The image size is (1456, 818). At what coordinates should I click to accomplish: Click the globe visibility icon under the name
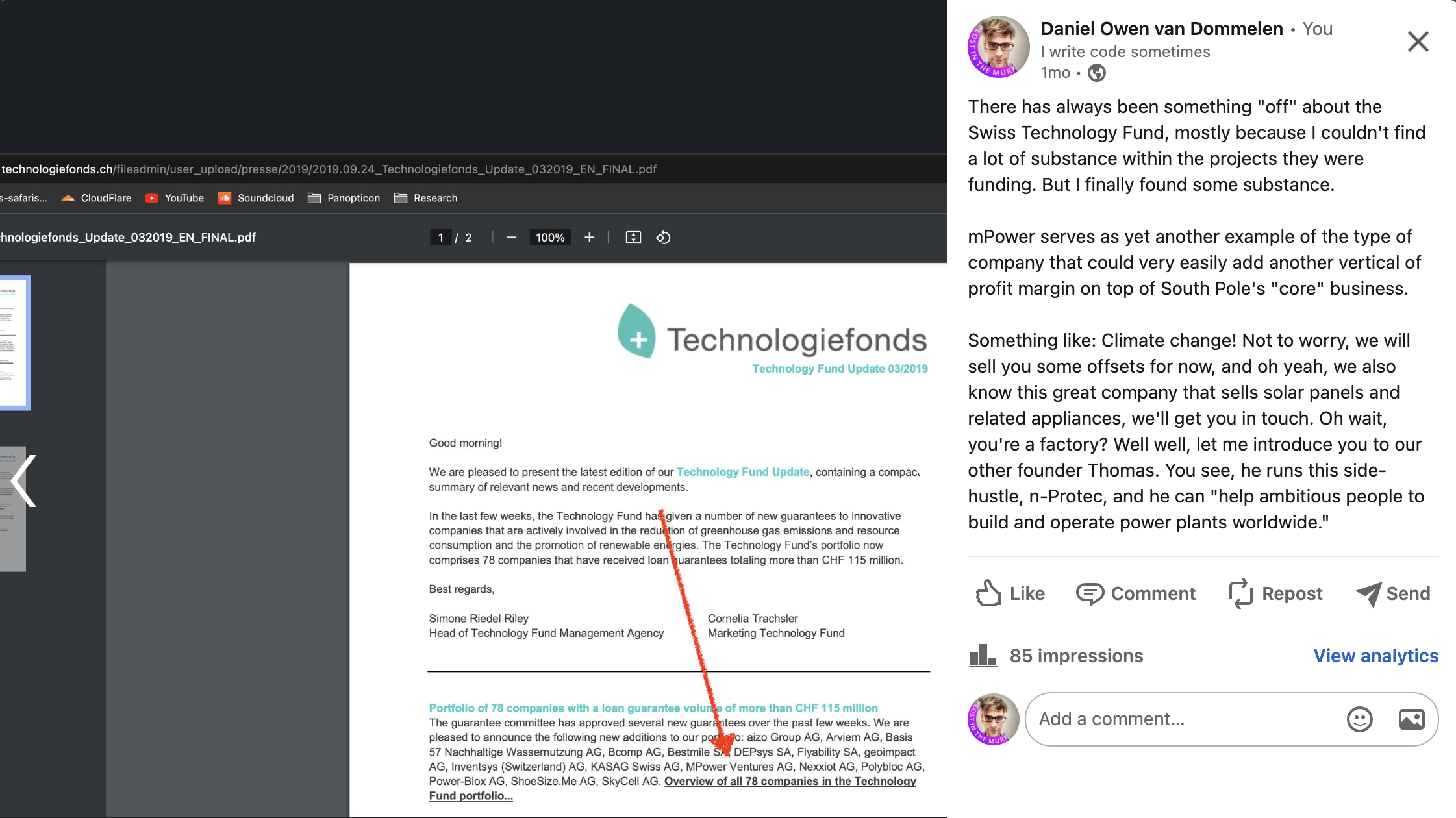click(1096, 73)
